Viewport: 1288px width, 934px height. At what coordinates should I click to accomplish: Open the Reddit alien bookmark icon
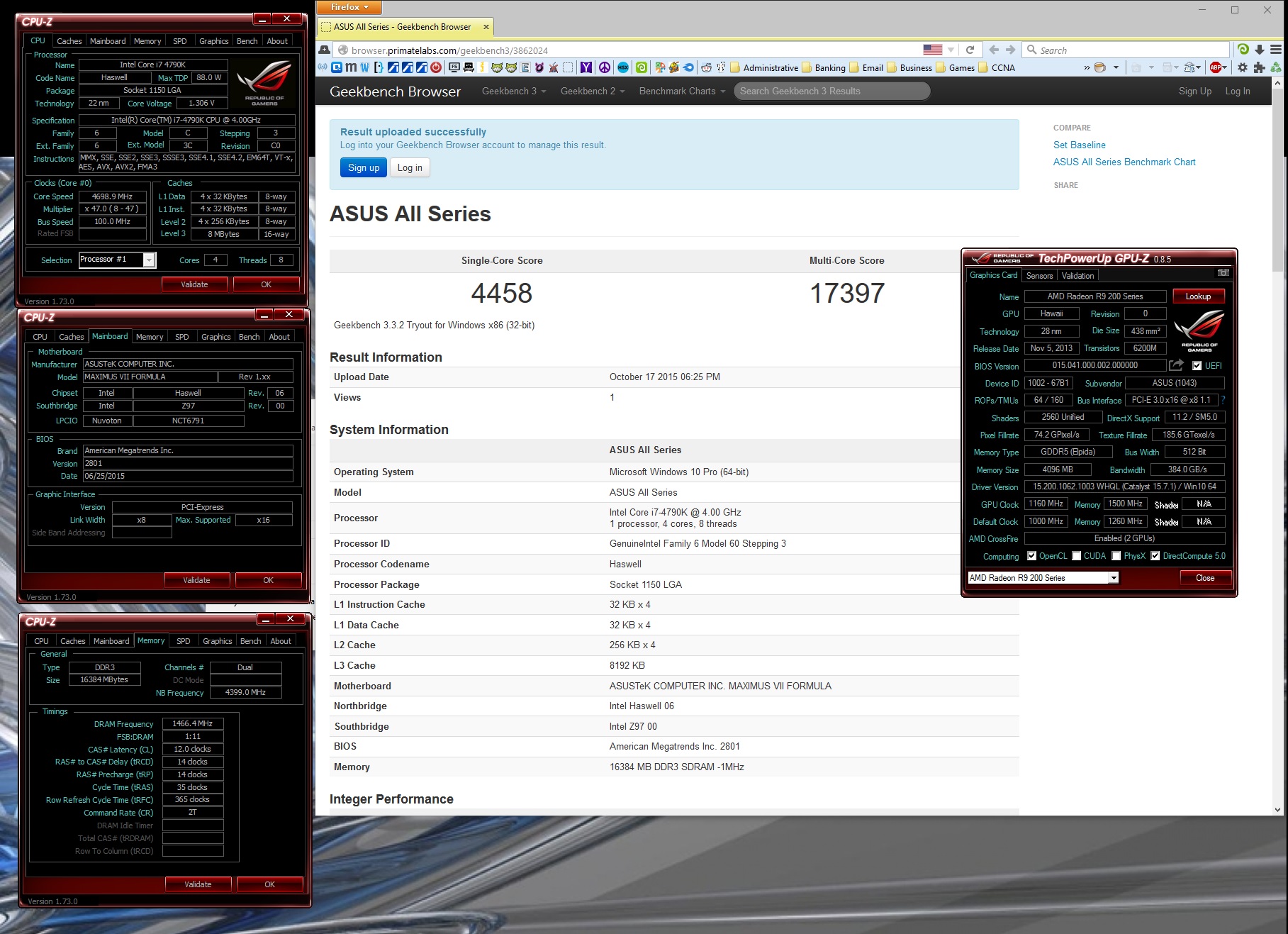[x=707, y=67]
